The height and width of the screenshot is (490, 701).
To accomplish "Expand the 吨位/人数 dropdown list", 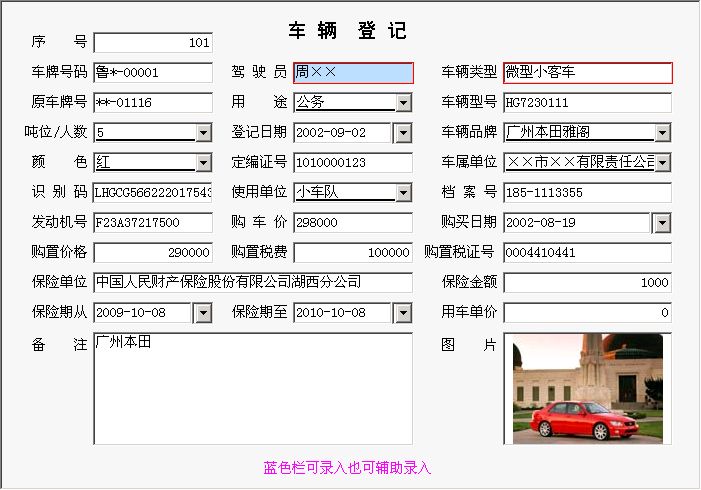I will coord(203,133).
